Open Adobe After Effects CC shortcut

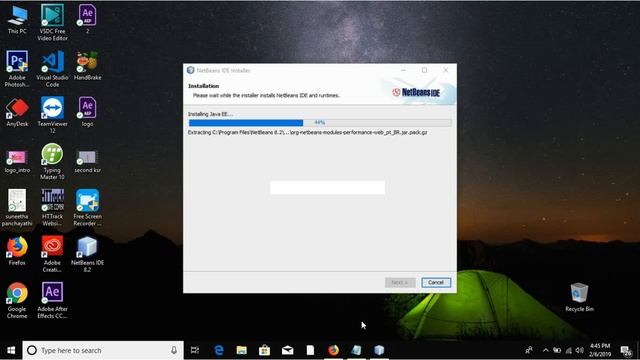(52, 300)
